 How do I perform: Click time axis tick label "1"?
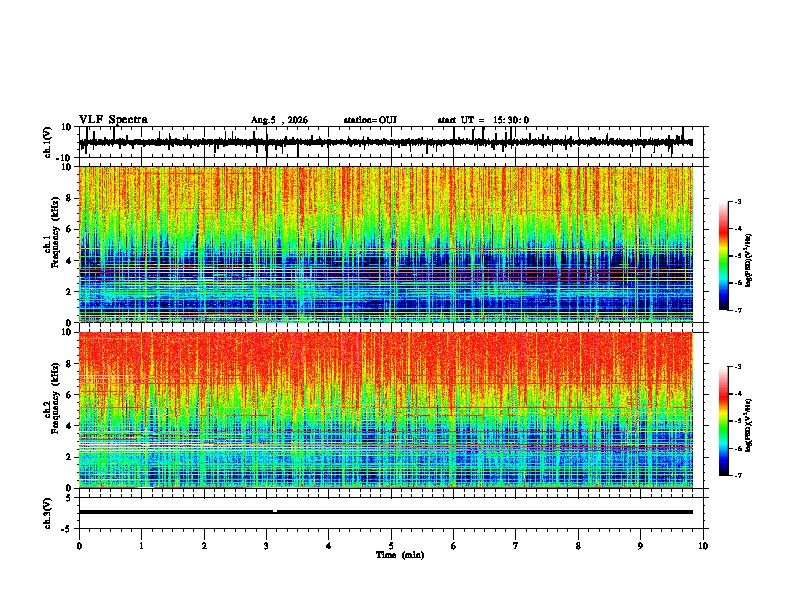click(x=141, y=546)
